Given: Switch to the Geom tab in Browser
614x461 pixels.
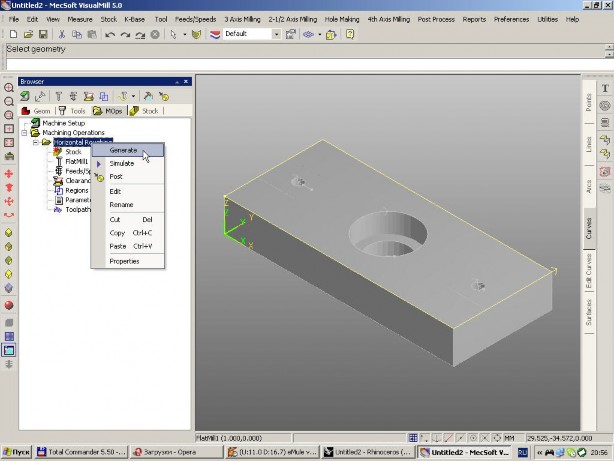Looking at the screenshot, I should pyautogui.click(x=37, y=111).
